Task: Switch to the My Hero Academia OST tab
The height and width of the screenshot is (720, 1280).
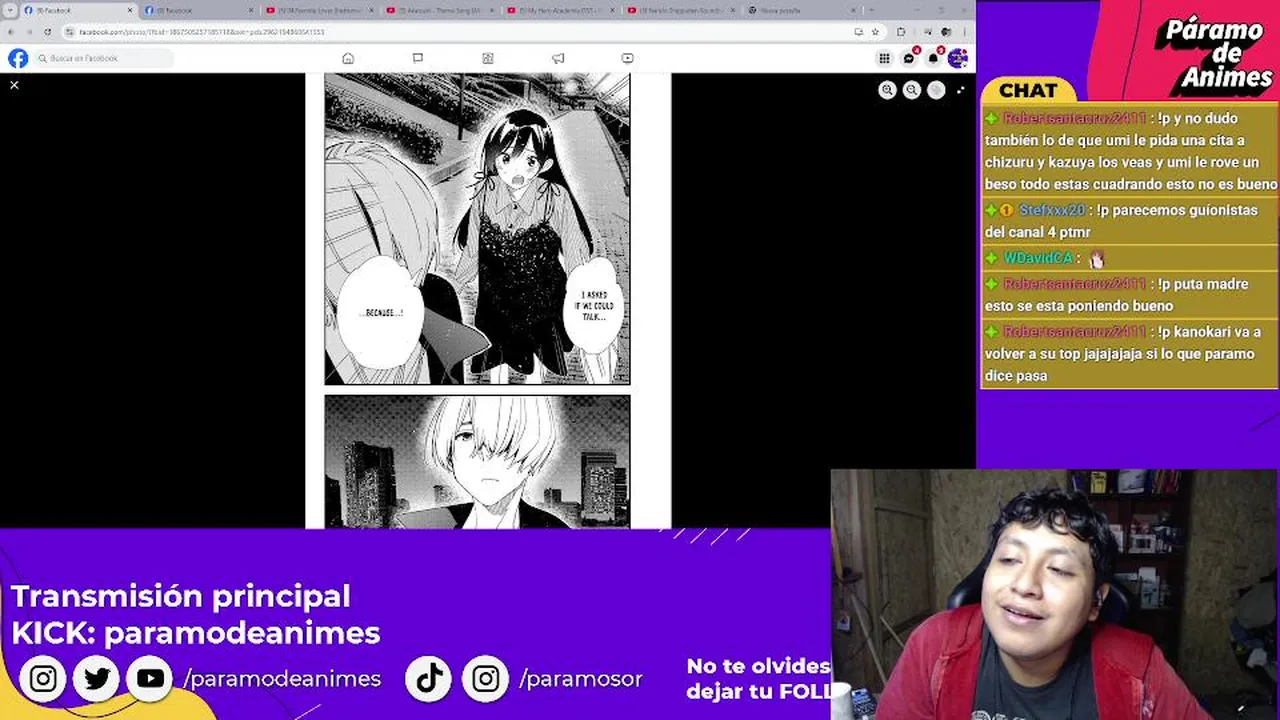Action: tap(562, 10)
